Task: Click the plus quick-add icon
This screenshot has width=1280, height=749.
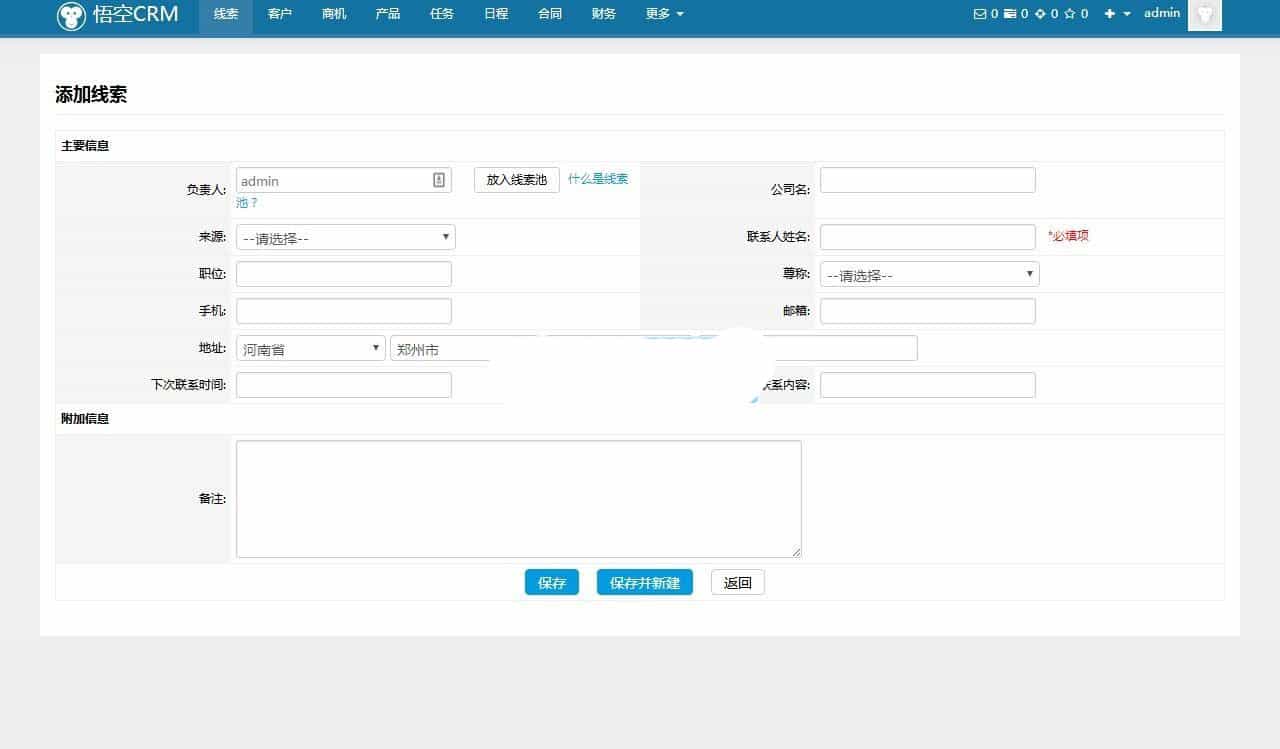Action: coord(1110,14)
